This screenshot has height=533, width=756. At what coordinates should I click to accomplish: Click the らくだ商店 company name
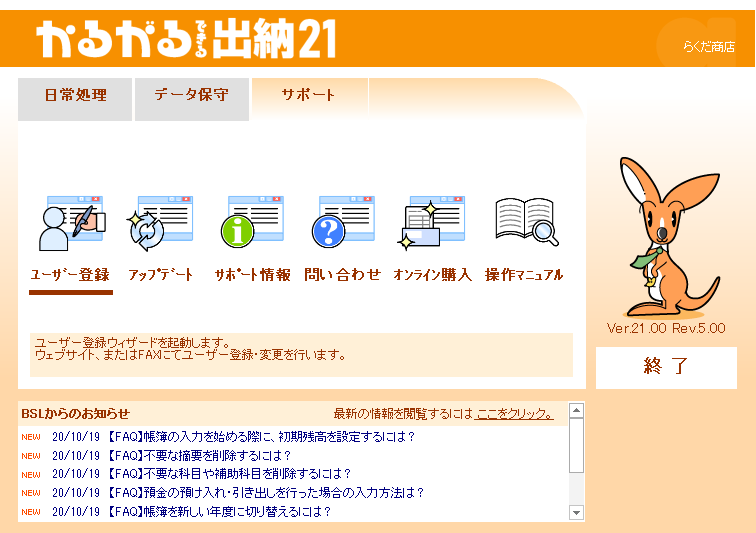[709, 47]
